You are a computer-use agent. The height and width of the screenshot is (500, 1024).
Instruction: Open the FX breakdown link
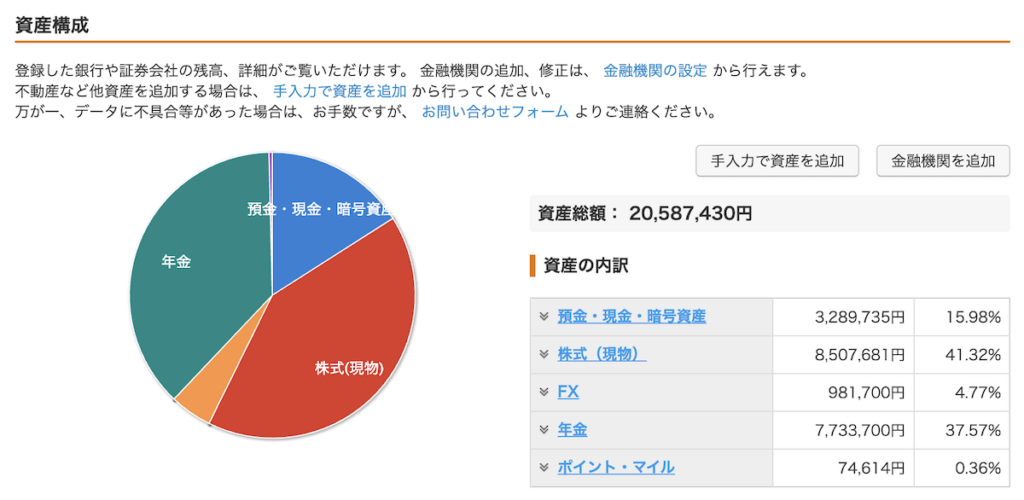tap(568, 392)
